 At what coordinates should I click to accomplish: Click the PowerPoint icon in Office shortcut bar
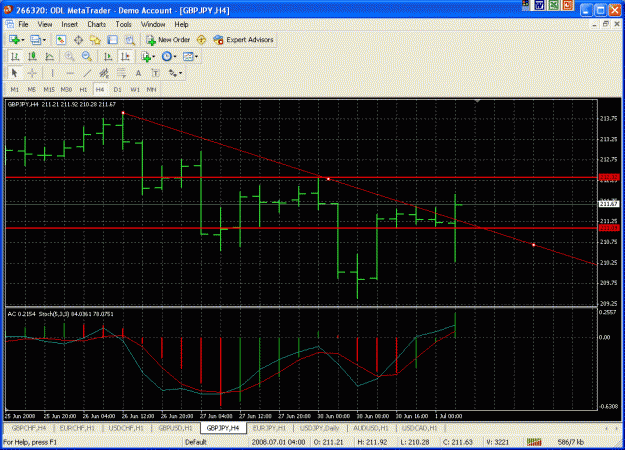point(568,5)
